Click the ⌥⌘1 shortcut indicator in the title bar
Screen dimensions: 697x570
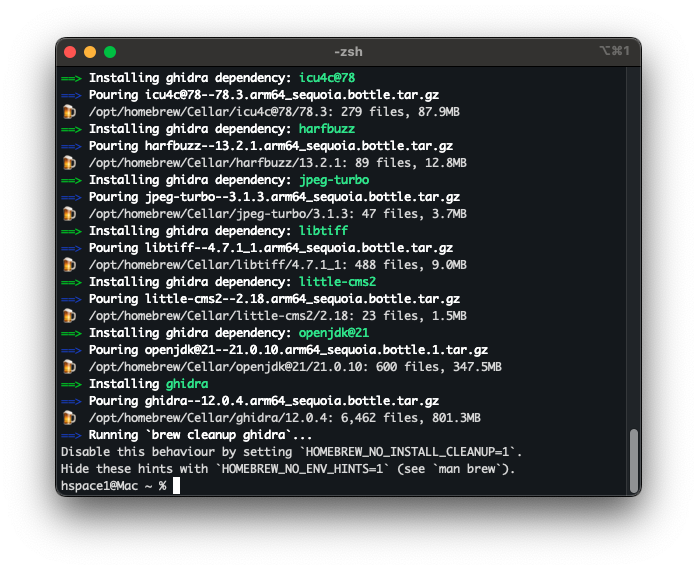613,52
